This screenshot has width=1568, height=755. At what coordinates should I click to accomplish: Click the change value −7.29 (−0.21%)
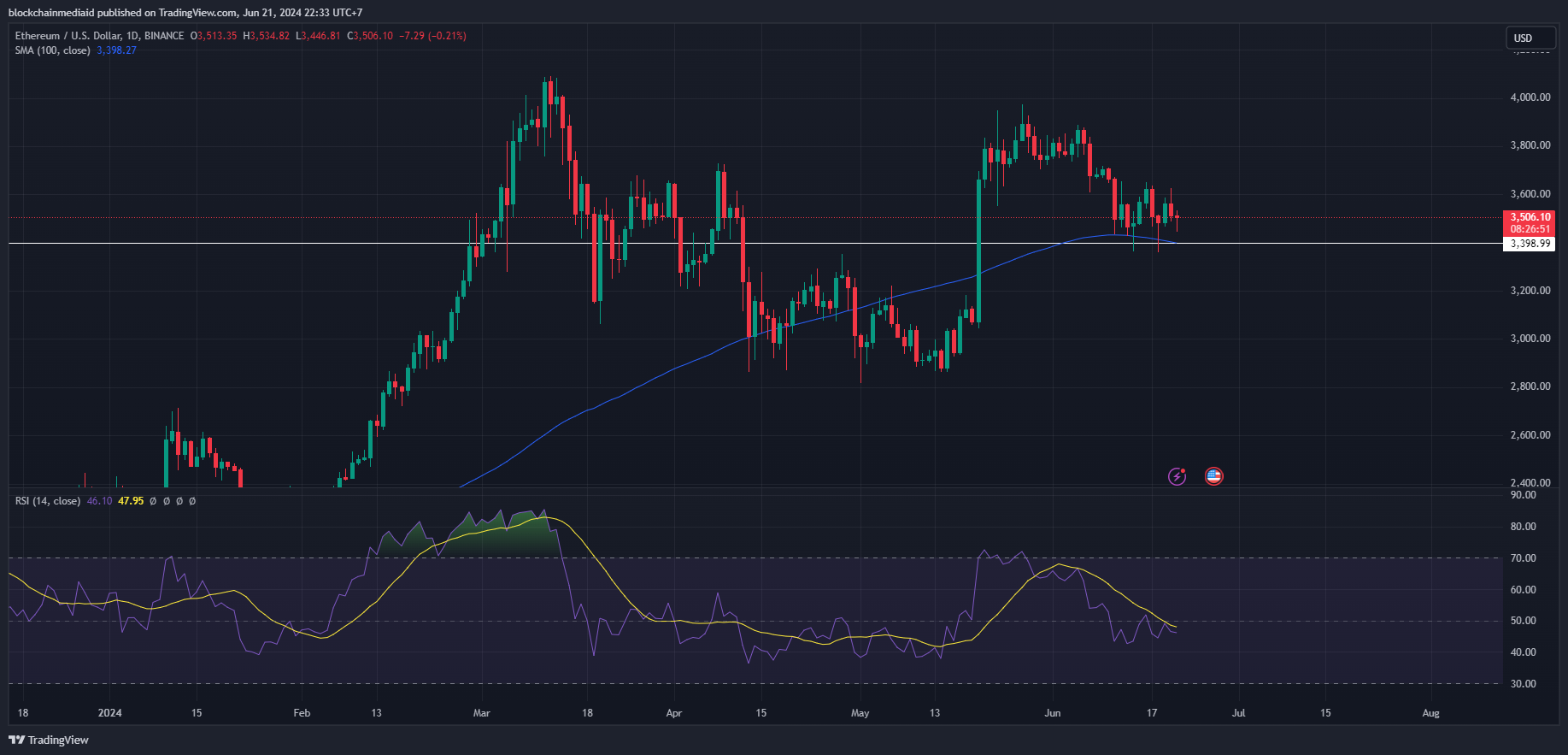click(x=434, y=36)
